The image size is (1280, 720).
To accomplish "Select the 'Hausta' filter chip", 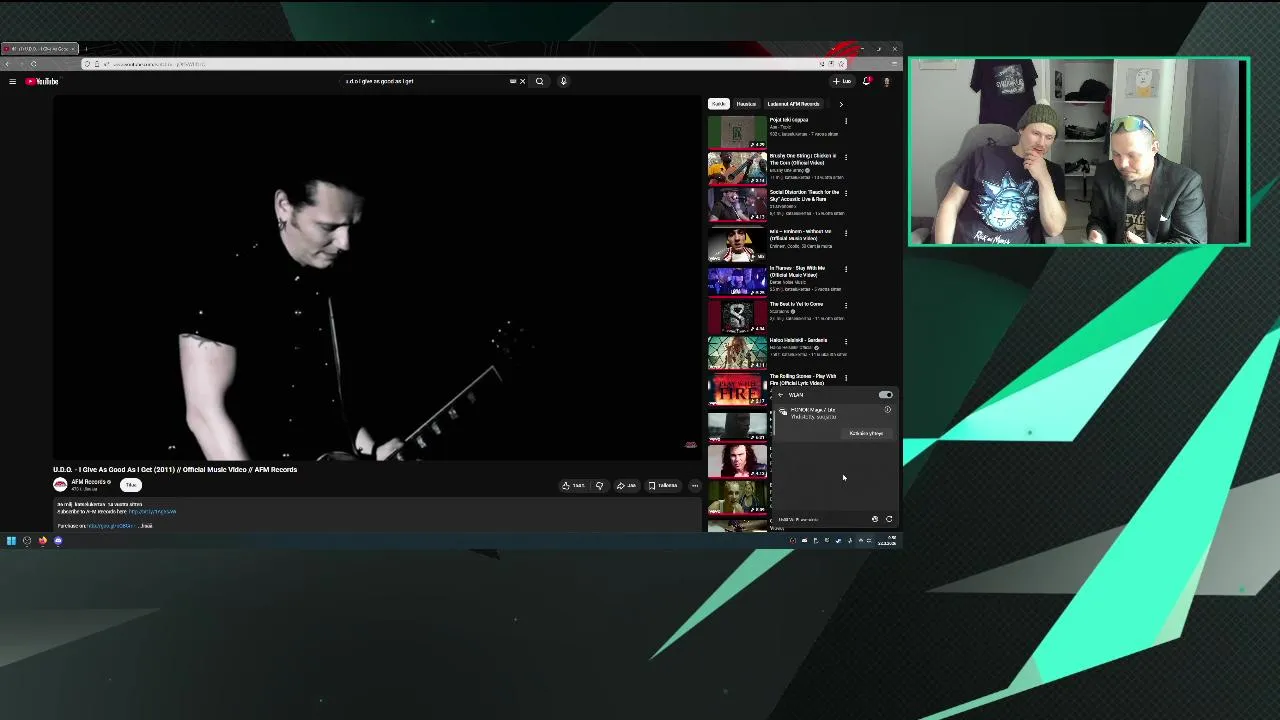I will 746,104.
